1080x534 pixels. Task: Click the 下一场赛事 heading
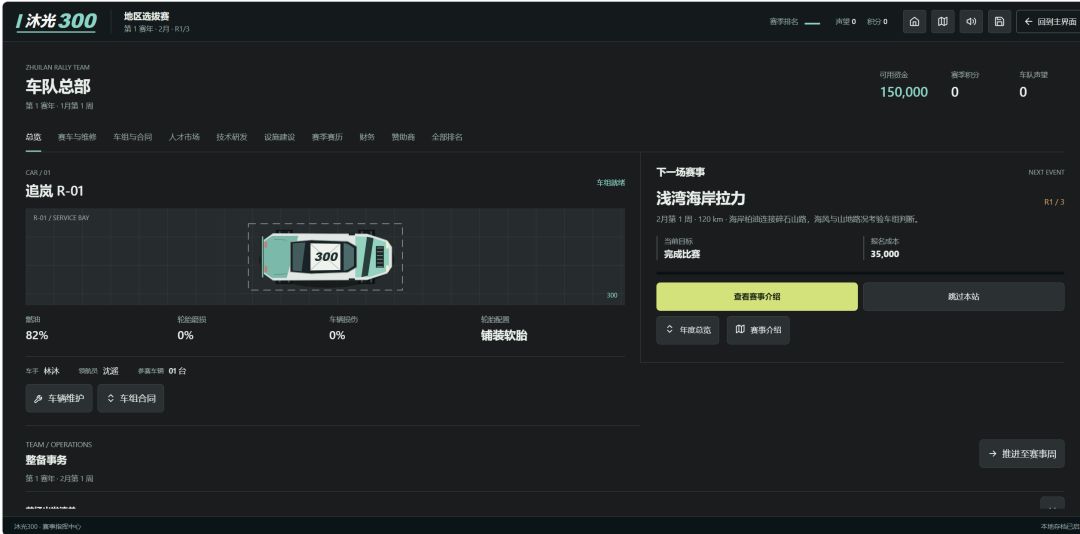click(681, 172)
